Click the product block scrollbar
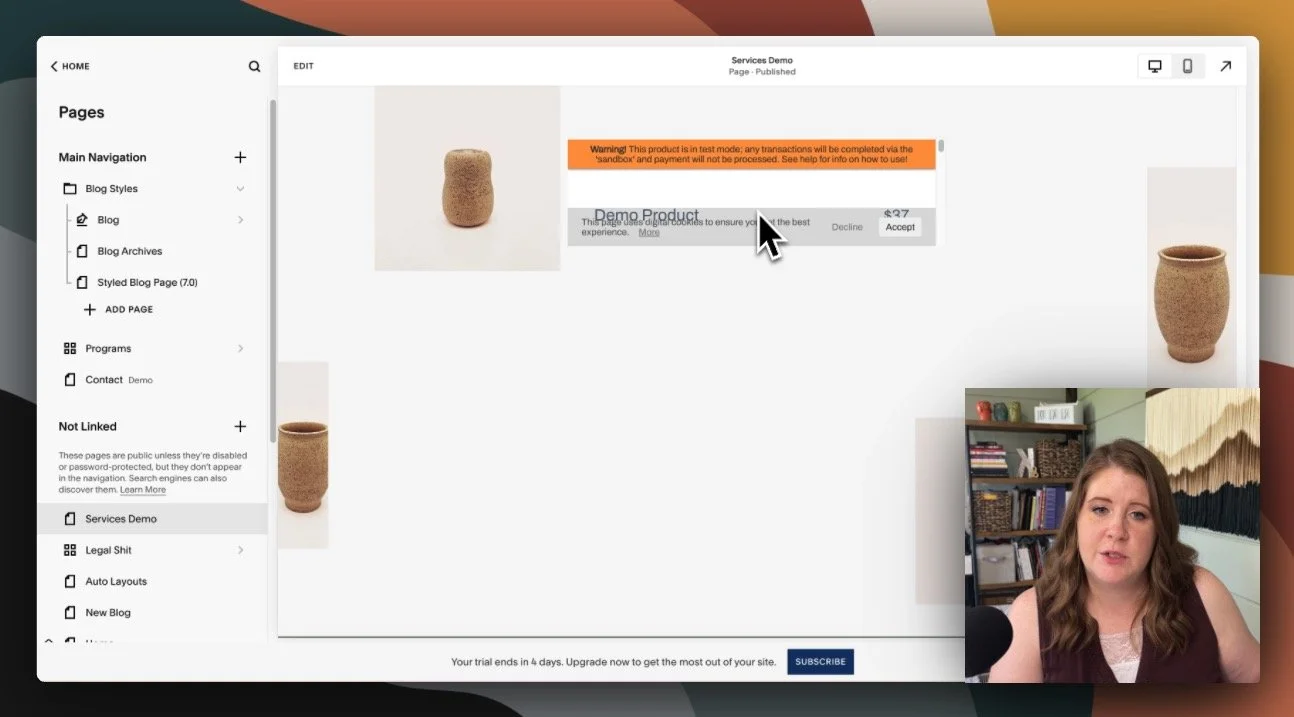Screen dimensions: 1294x717 point(941,147)
